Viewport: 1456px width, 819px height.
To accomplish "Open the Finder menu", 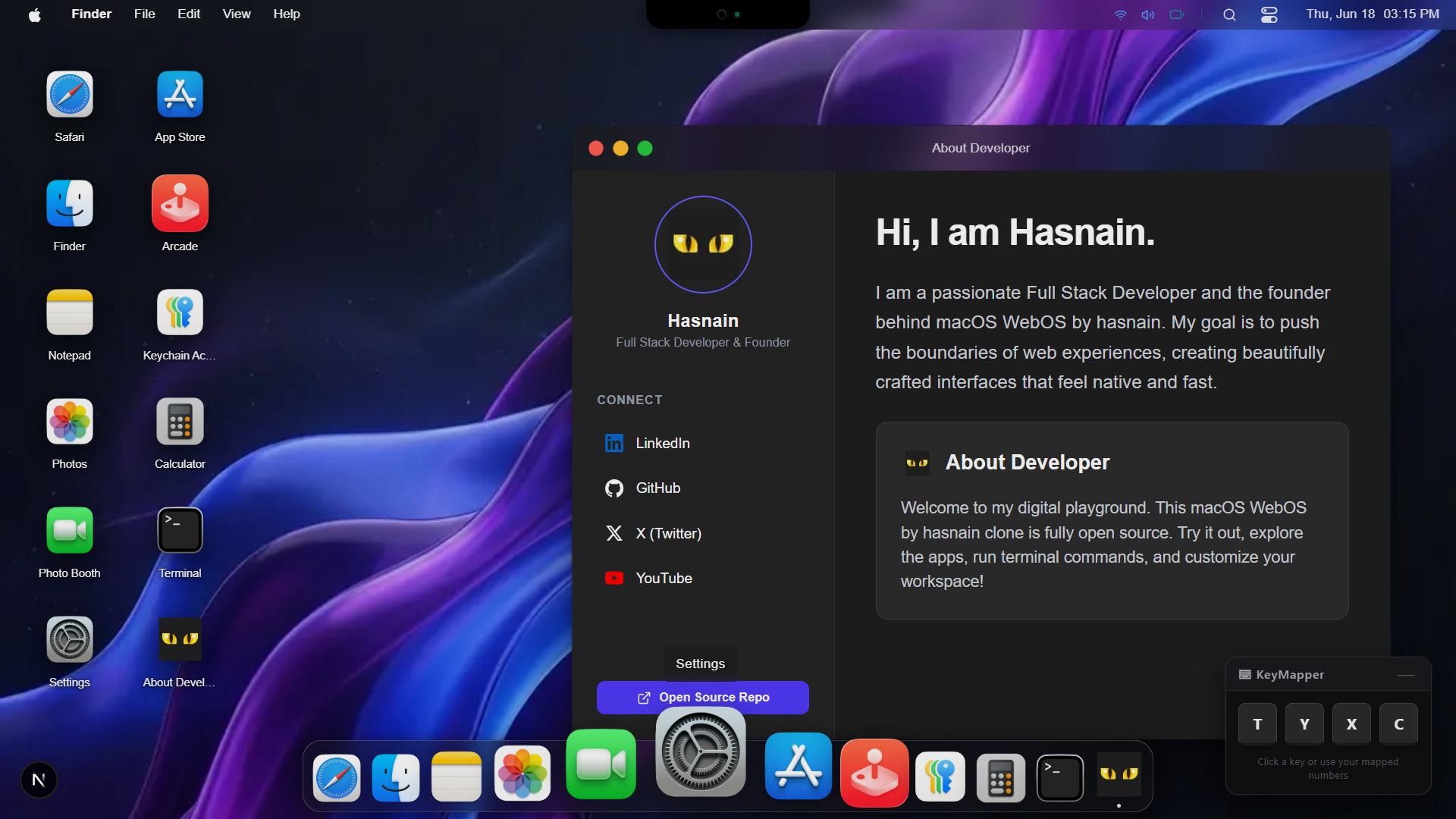I will point(92,14).
